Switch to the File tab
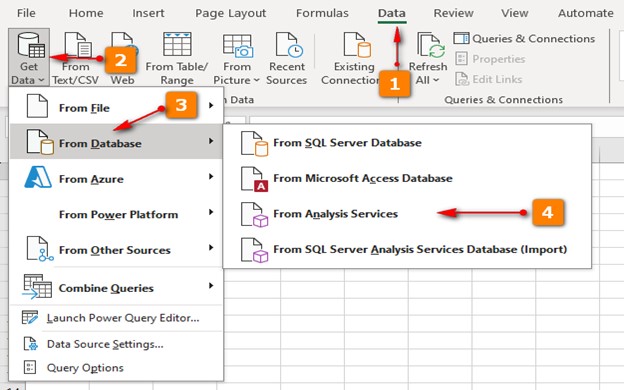Image resolution: width=624 pixels, height=390 pixels. click(26, 13)
